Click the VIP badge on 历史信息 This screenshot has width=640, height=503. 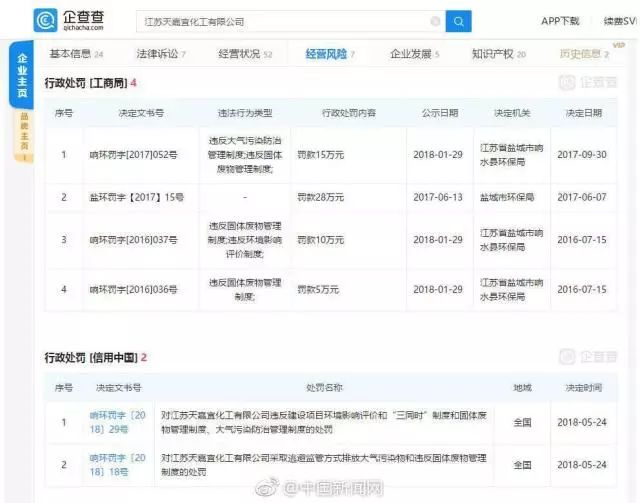point(631,45)
